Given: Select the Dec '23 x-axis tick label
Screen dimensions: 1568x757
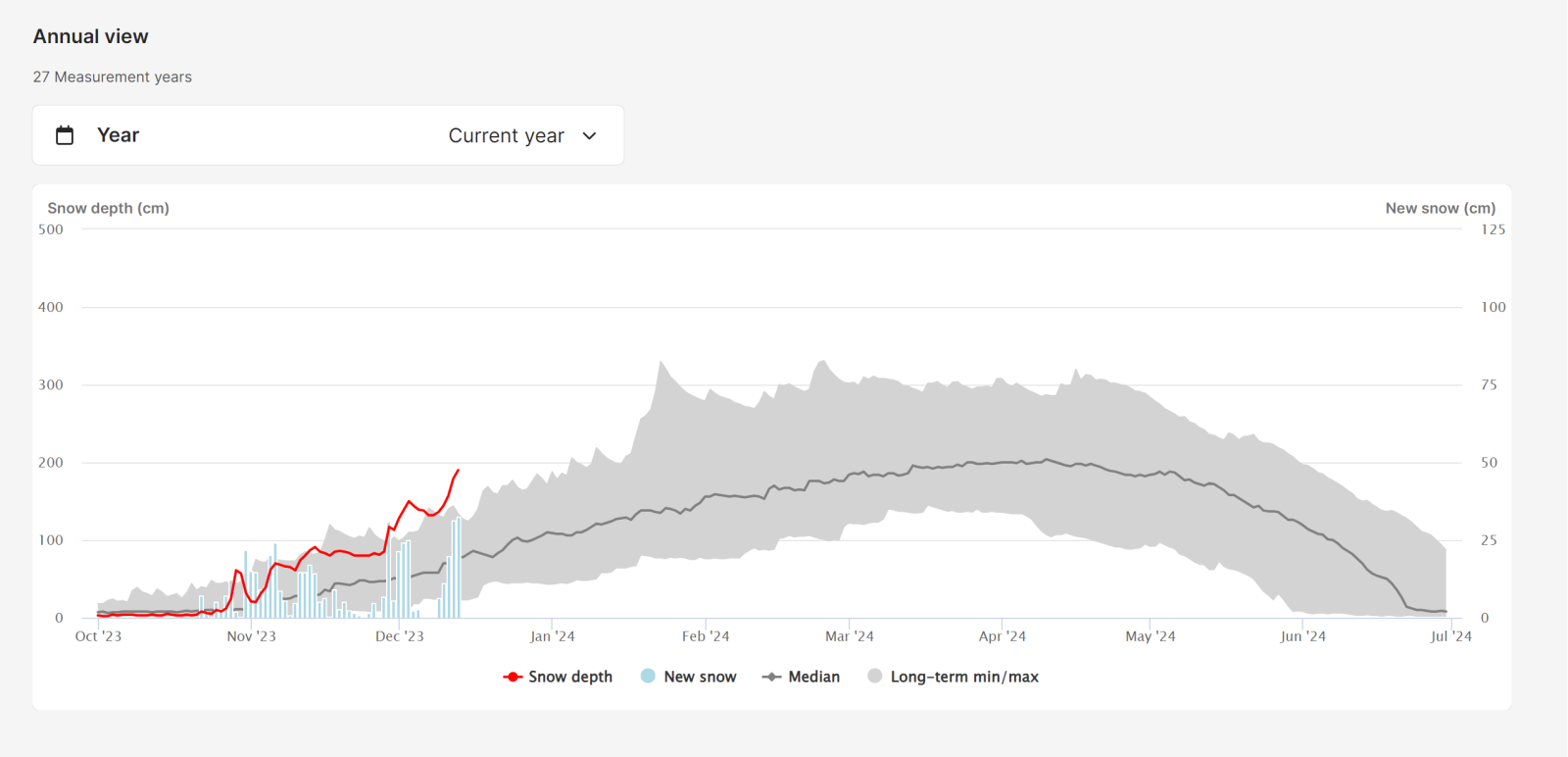Looking at the screenshot, I should coord(400,636).
